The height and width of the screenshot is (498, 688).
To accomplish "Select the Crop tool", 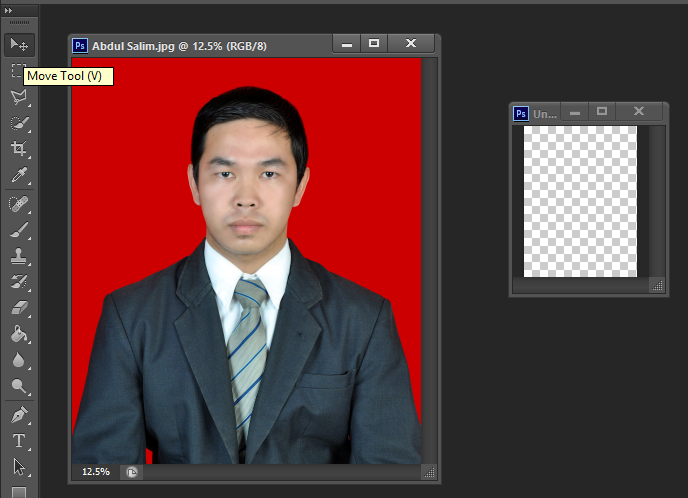I will pos(19,149).
